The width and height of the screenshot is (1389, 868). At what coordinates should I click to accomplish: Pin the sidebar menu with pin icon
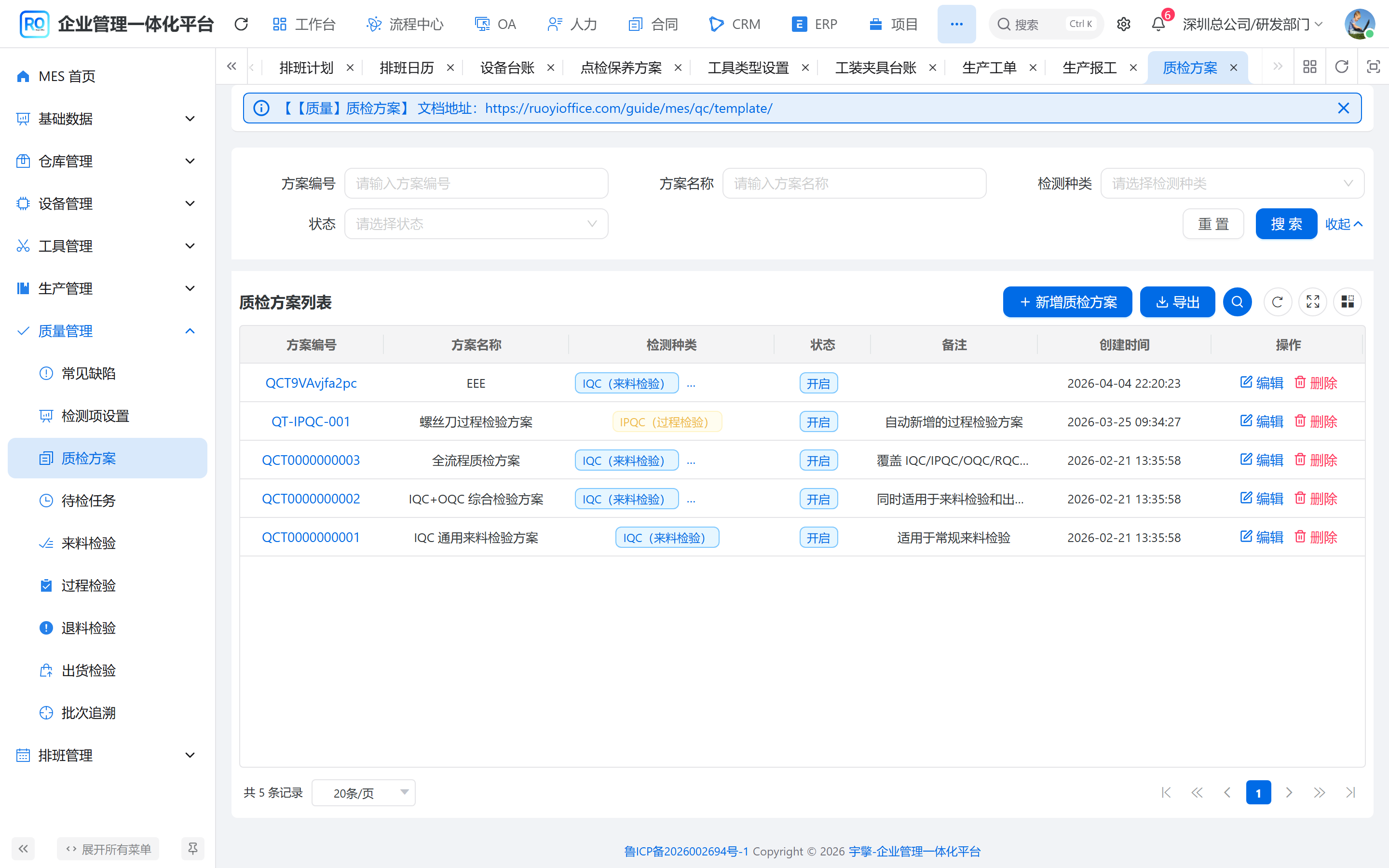[x=193, y=849]
